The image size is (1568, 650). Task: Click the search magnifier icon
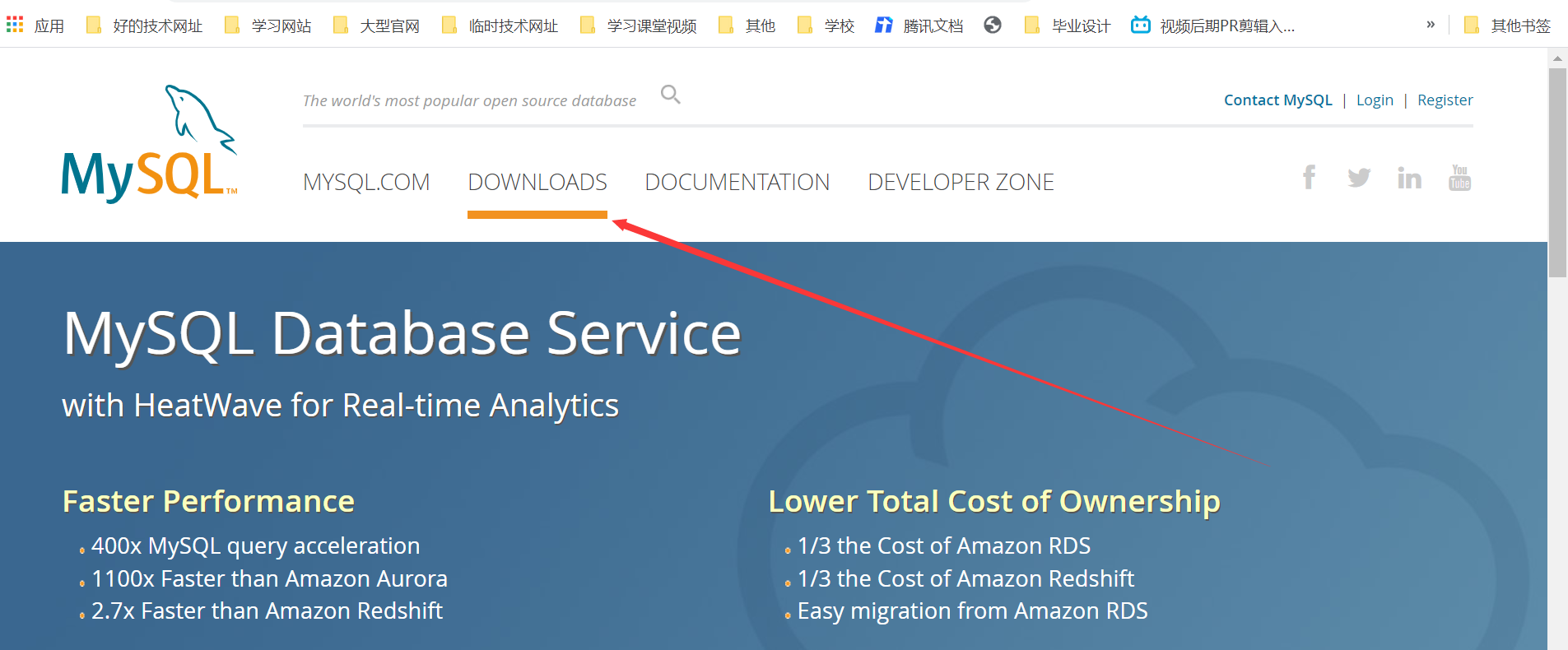coord(671,95)
